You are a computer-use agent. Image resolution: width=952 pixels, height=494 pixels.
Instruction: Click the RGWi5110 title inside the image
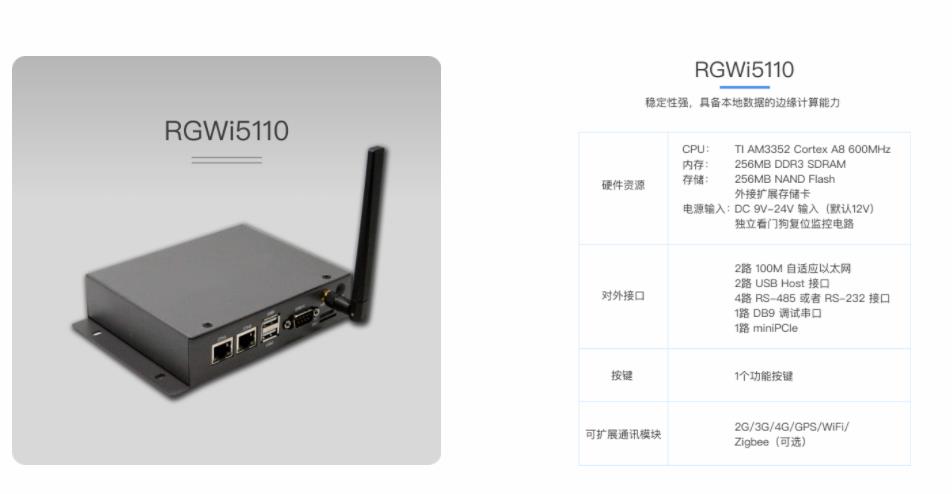(x=226, y=131)
